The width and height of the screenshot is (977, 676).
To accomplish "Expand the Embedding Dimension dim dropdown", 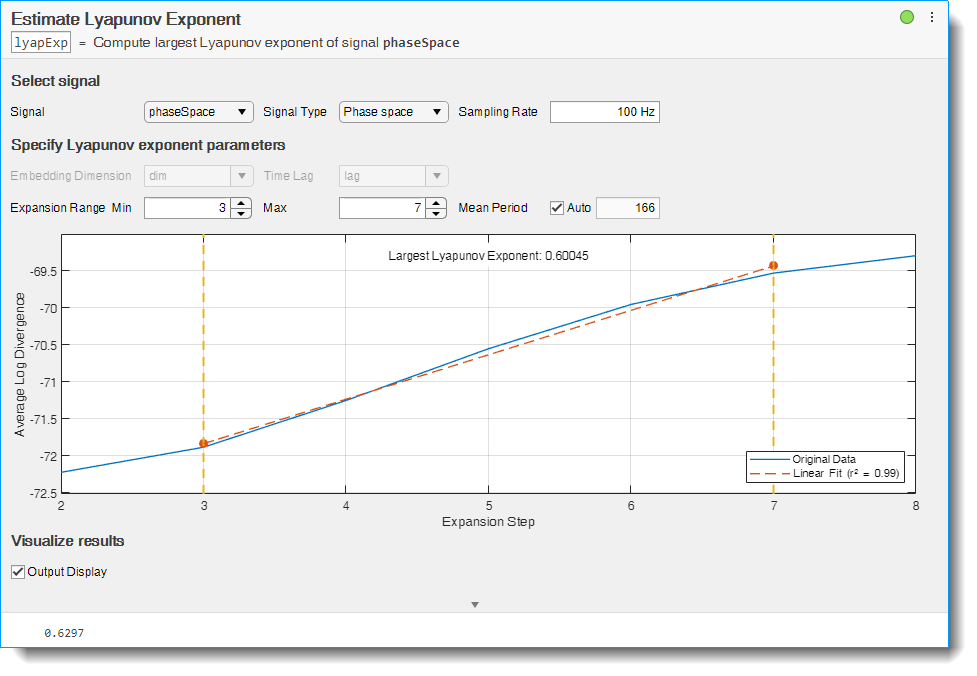I will coord(197,175).
